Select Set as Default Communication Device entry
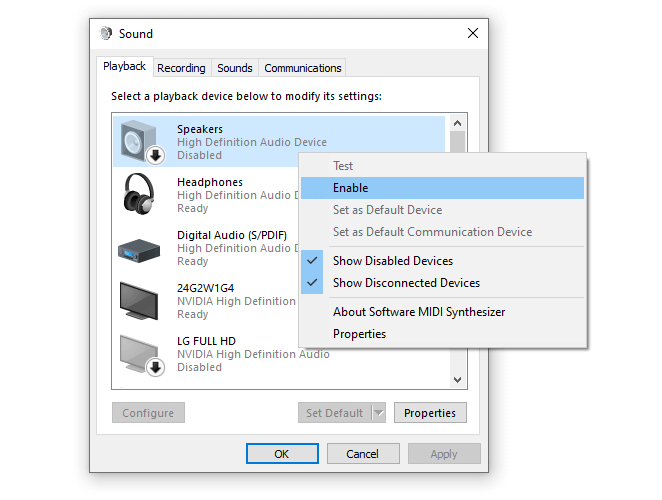662x500 pixels. 442,232
